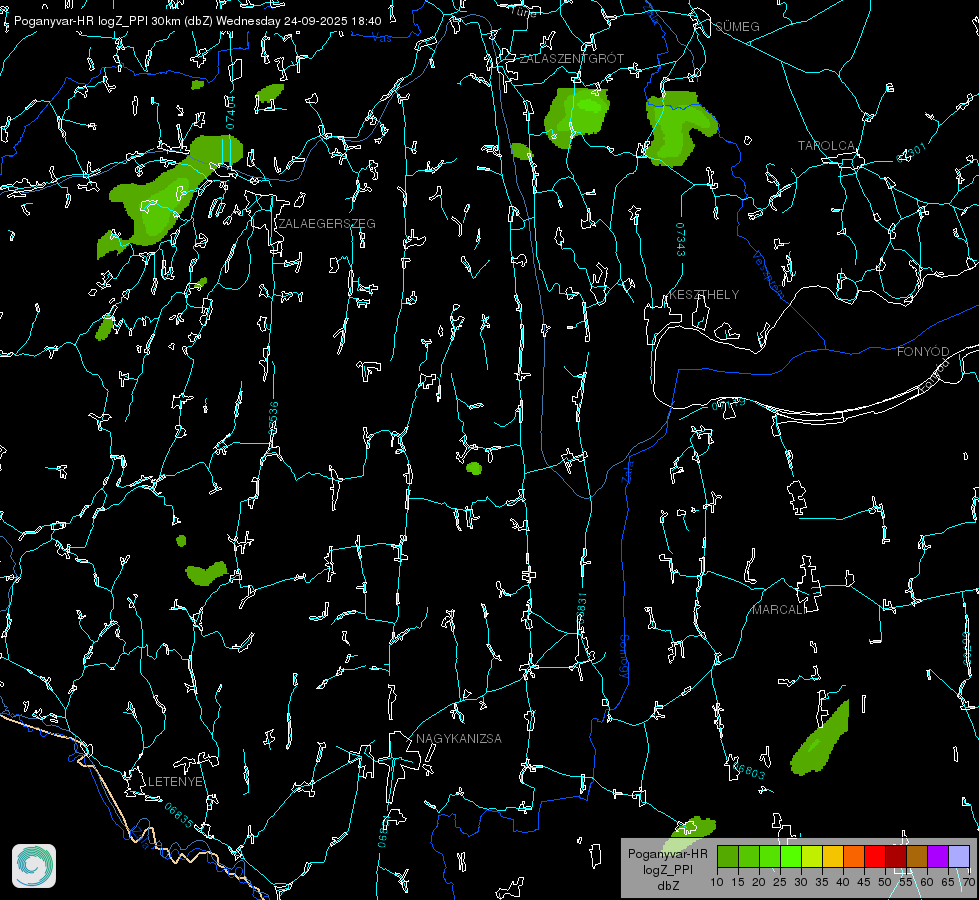Click the SÜMEG town label
The width and height of the screenshot is (979, 900).
click(737, 26)
